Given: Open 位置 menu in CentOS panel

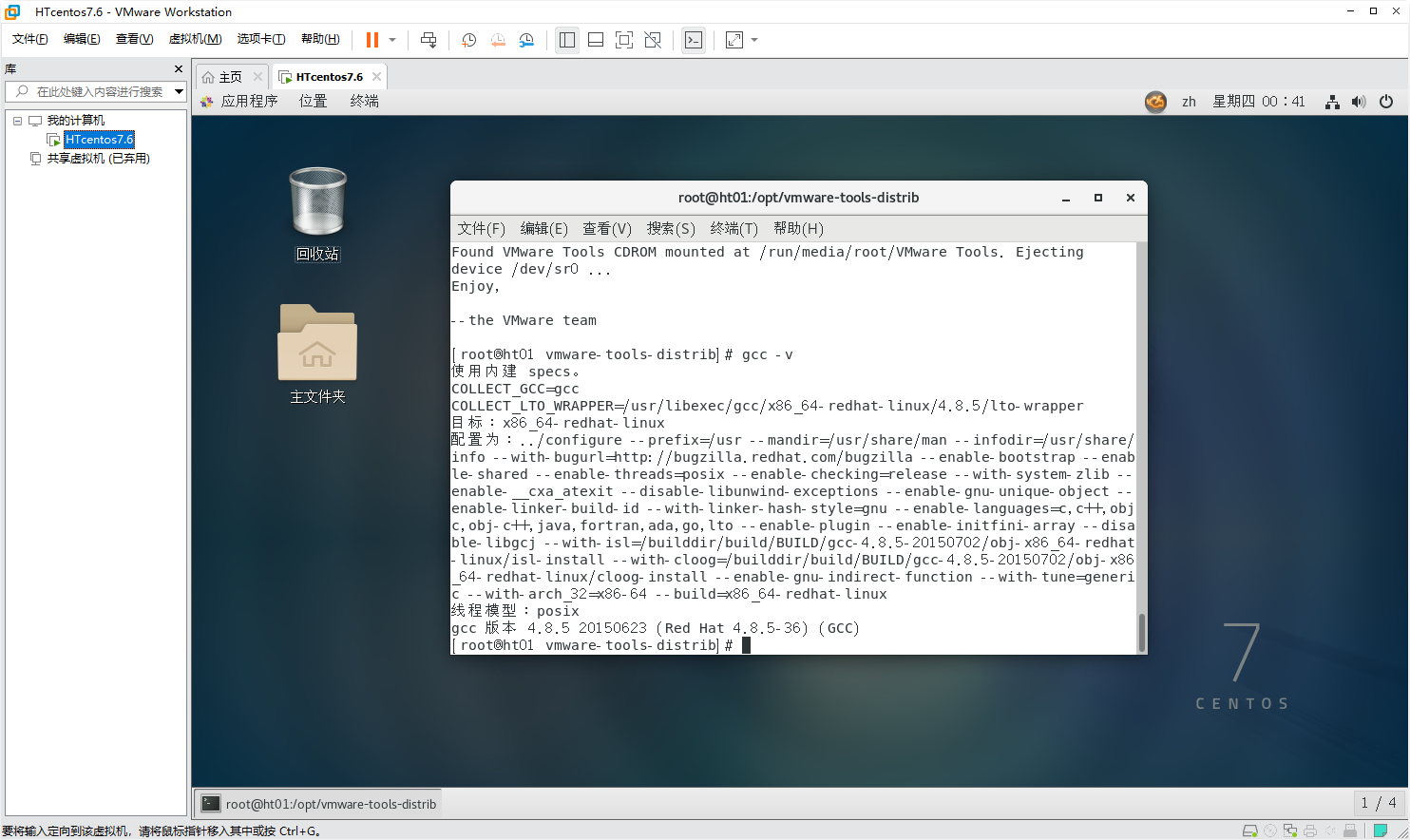Looking at the screenshot, I should 313,102.
